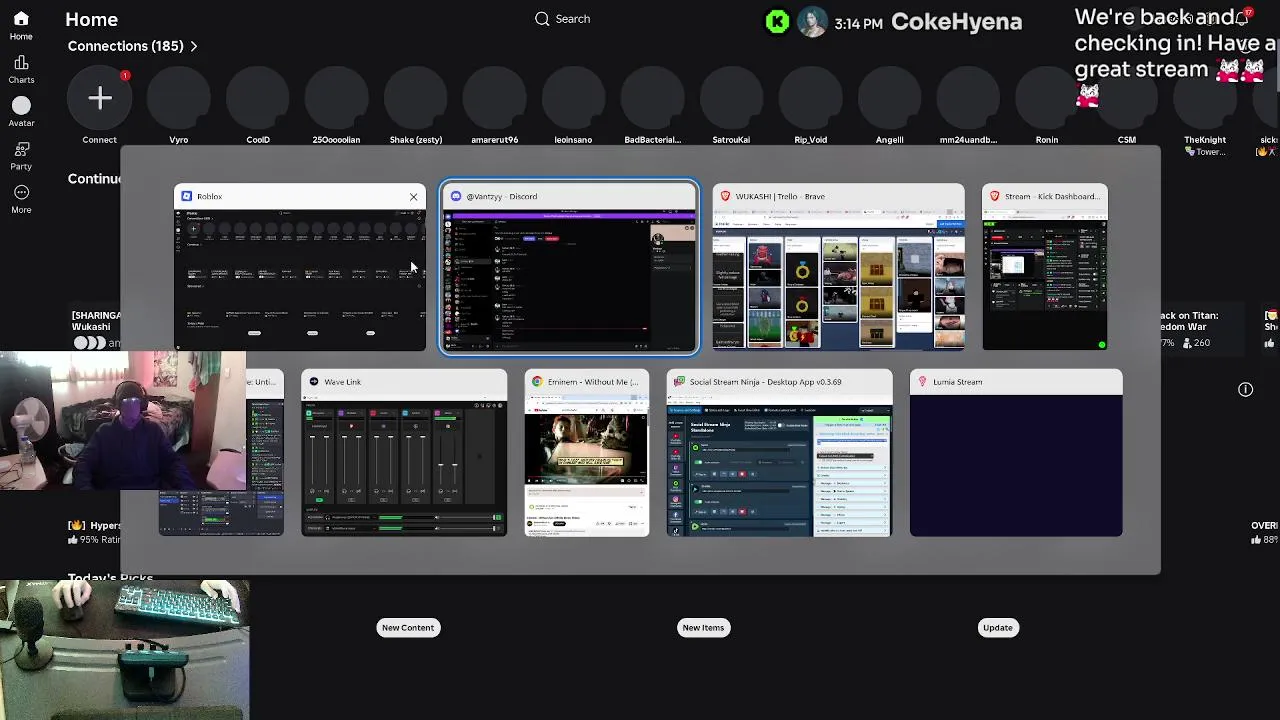Click the green Kick logo icon
The height and width of the screenshot is (720, 1280).
click(777, 22)
